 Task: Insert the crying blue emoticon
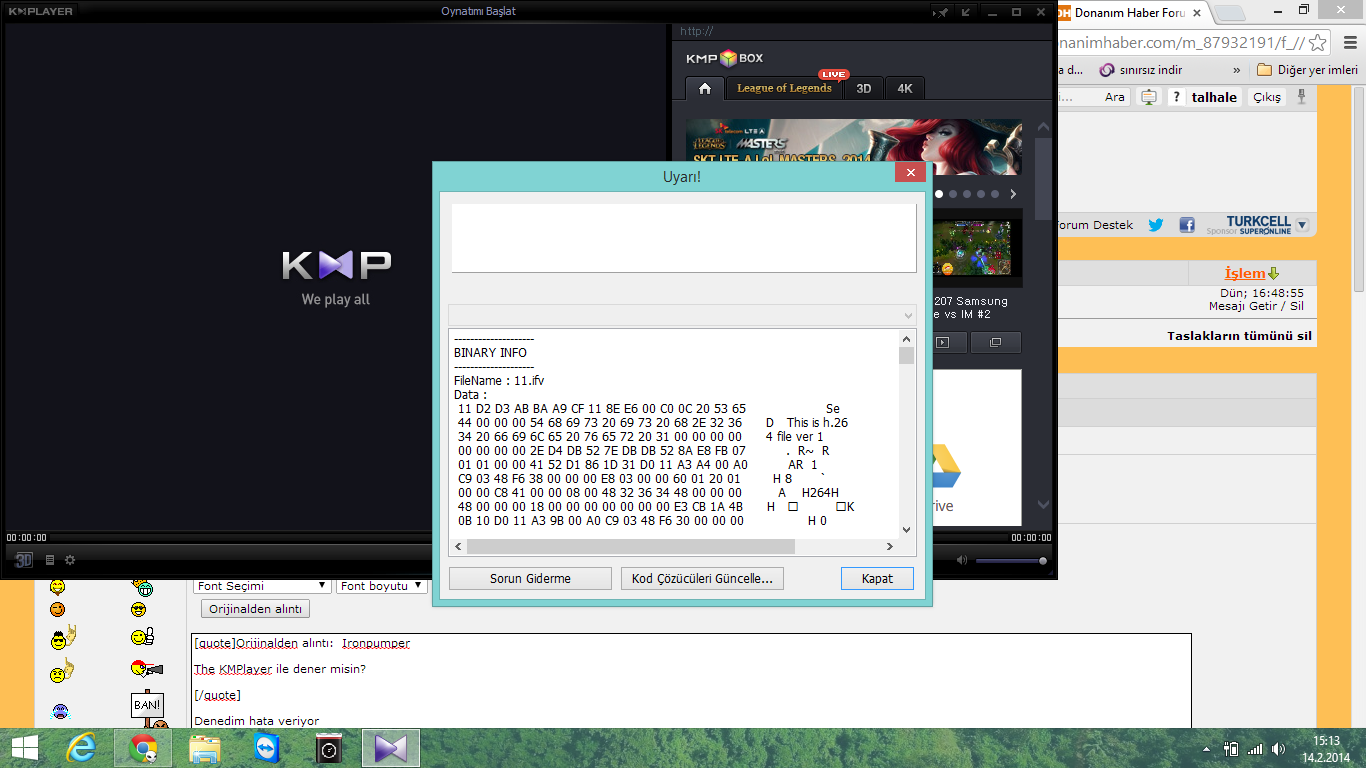(60, 712)
